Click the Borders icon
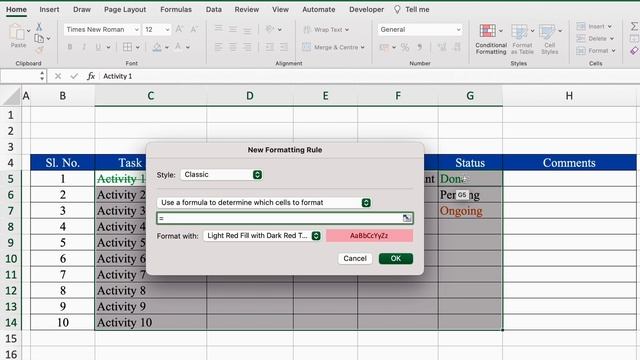The image size is (640, 360). pyautogui.click(x=127, y=47)
